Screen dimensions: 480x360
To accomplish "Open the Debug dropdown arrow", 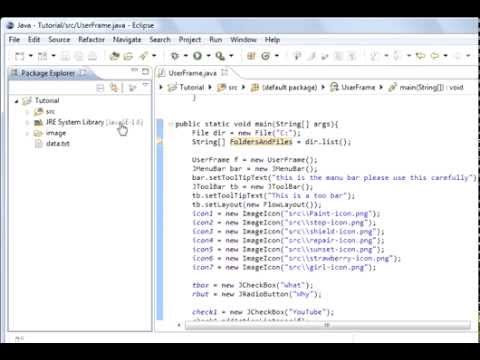I will pyautogui.click(x=186, y=56).
